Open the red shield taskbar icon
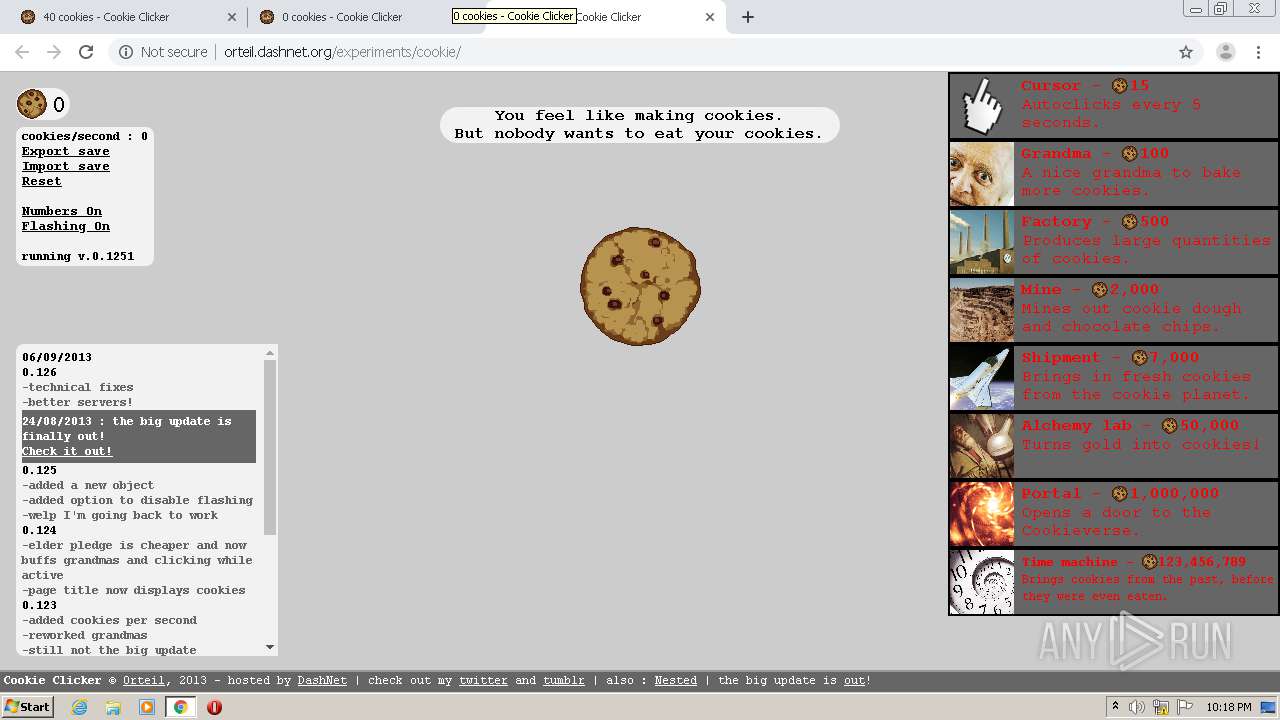Screen dimensions: 1280x720 coord(214,707)
